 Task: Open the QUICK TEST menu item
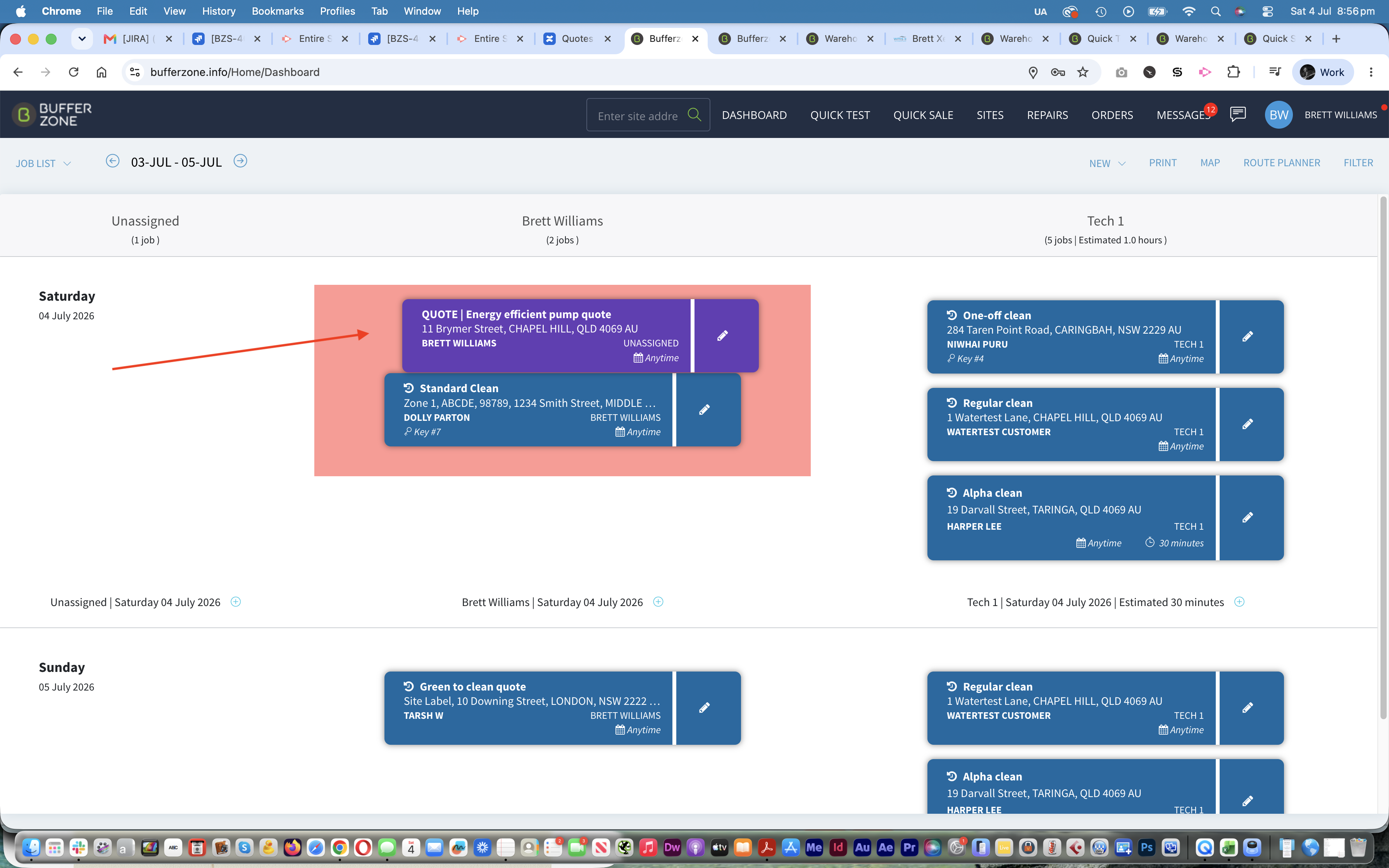(840, 115)
